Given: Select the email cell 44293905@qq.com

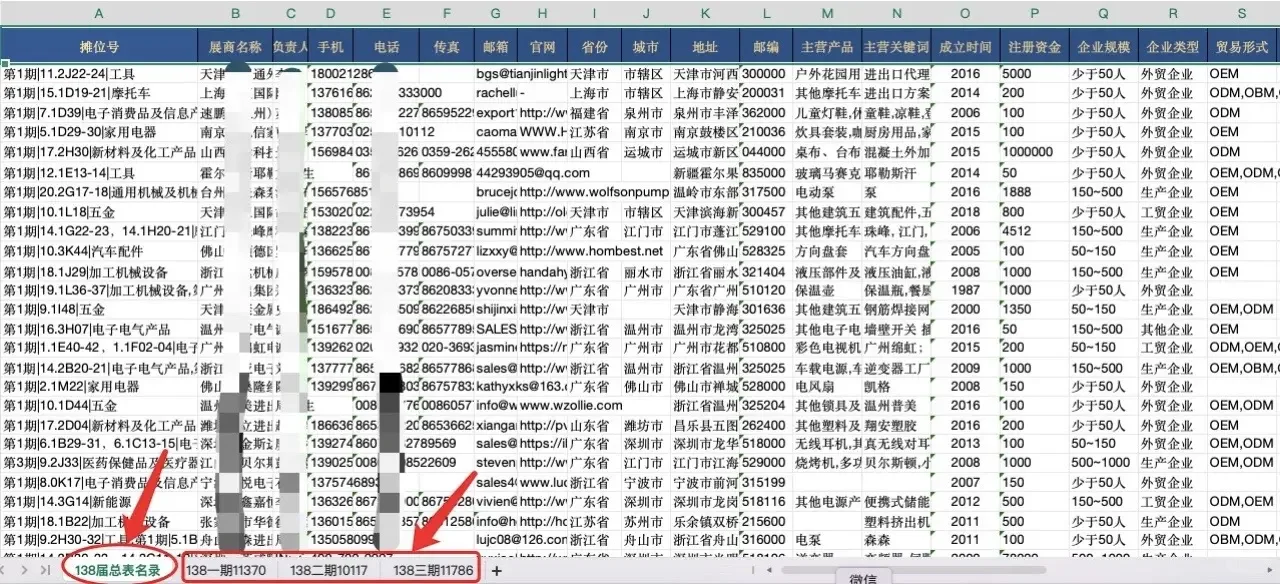Looking at the screenshot, I should tap(533, 172).
